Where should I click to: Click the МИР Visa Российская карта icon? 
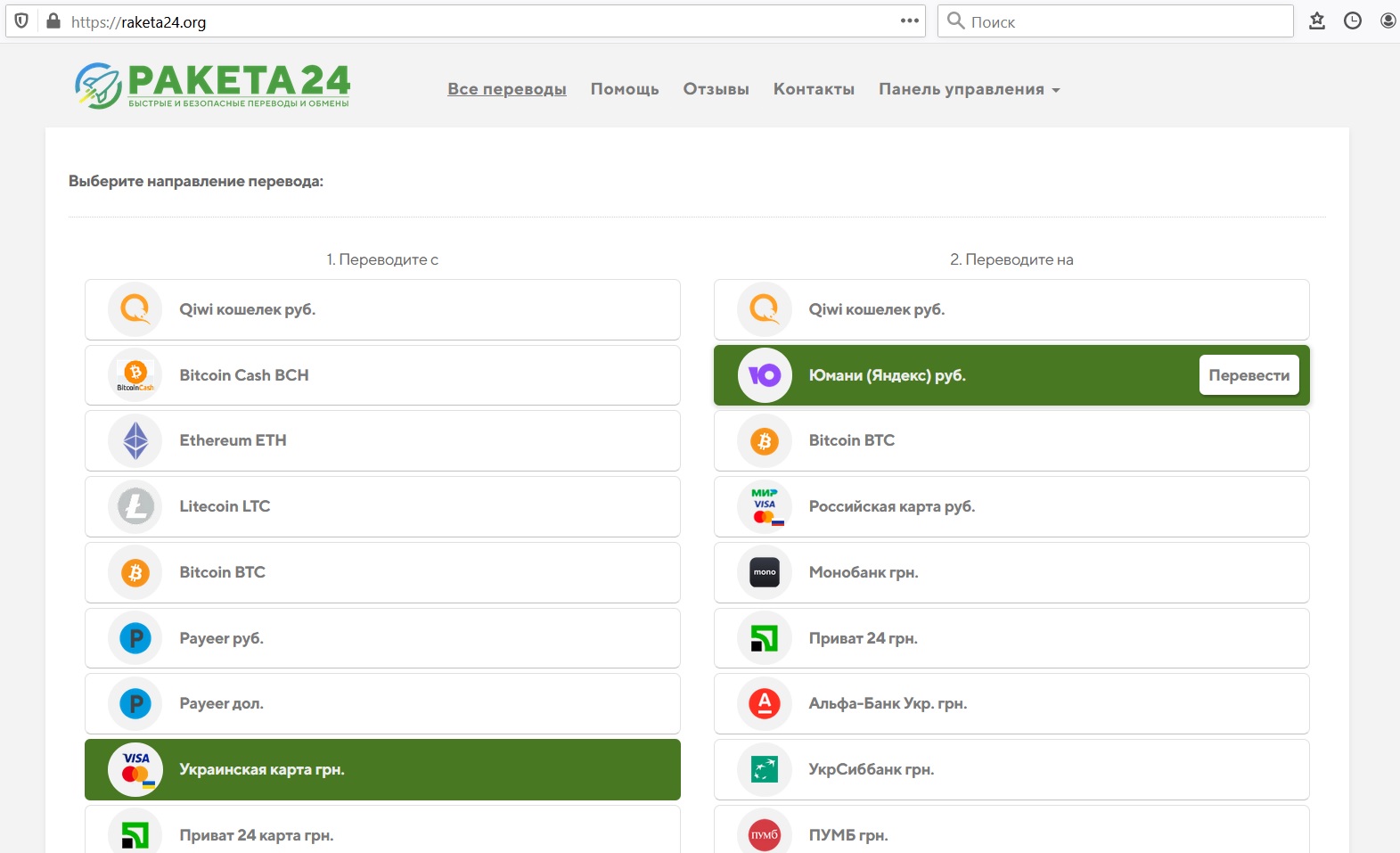[765, 506]
